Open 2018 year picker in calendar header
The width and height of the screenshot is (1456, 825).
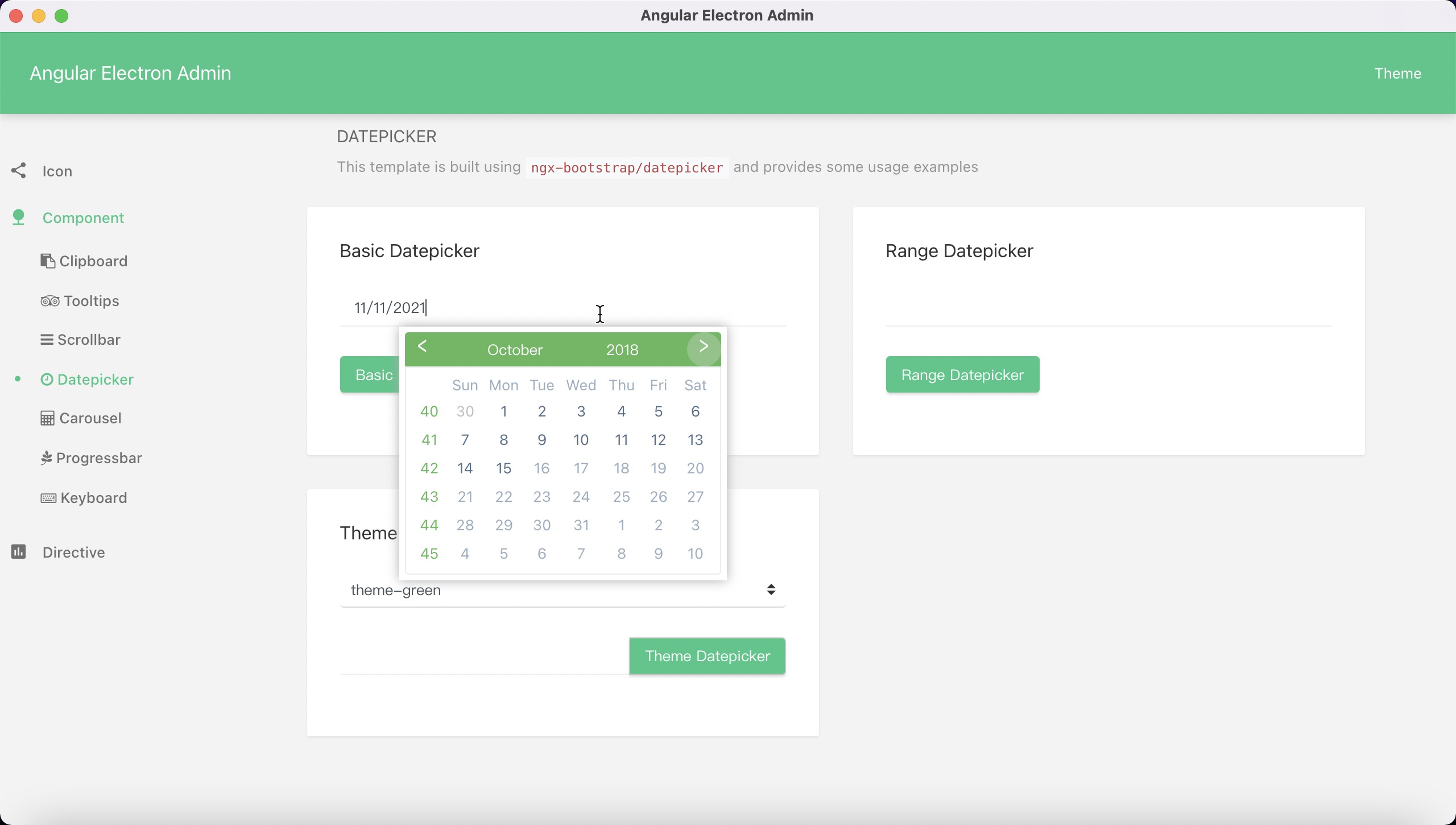coord(622,349)
